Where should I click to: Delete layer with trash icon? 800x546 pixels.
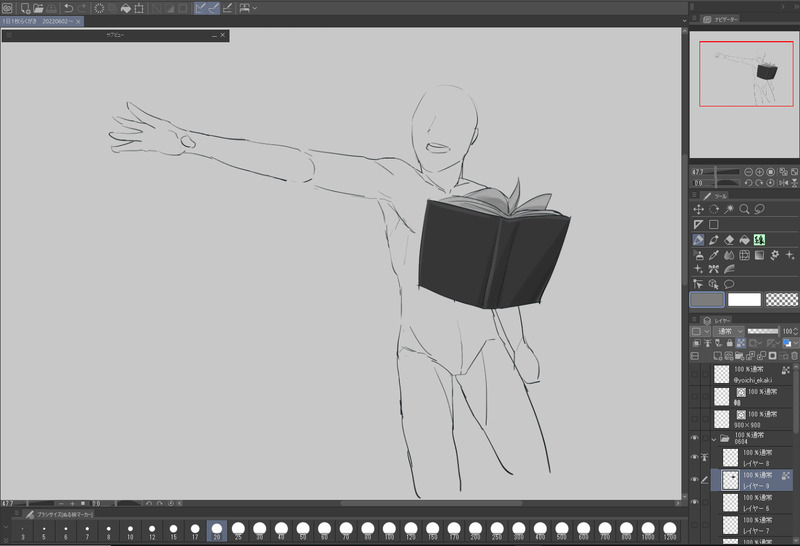pos(794,356)
